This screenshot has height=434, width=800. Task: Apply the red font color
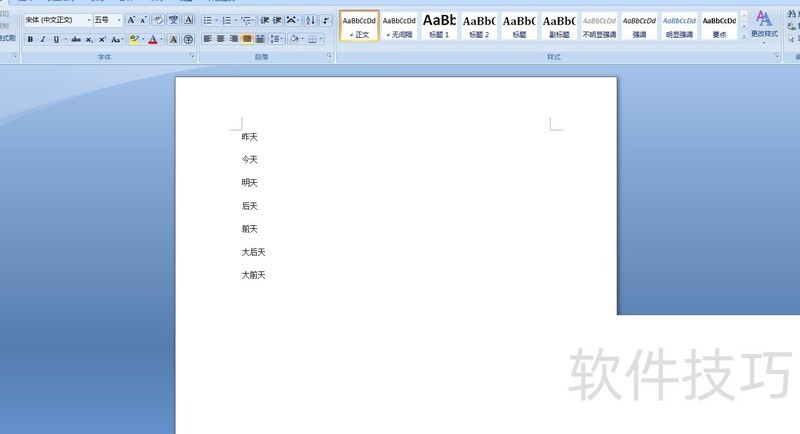point(153,39)
